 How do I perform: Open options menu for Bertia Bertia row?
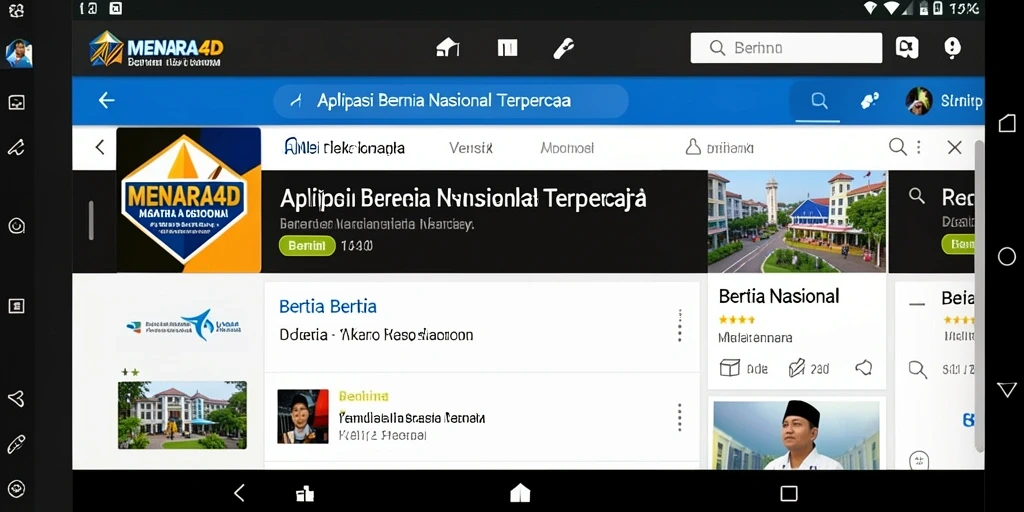[680, 325]
